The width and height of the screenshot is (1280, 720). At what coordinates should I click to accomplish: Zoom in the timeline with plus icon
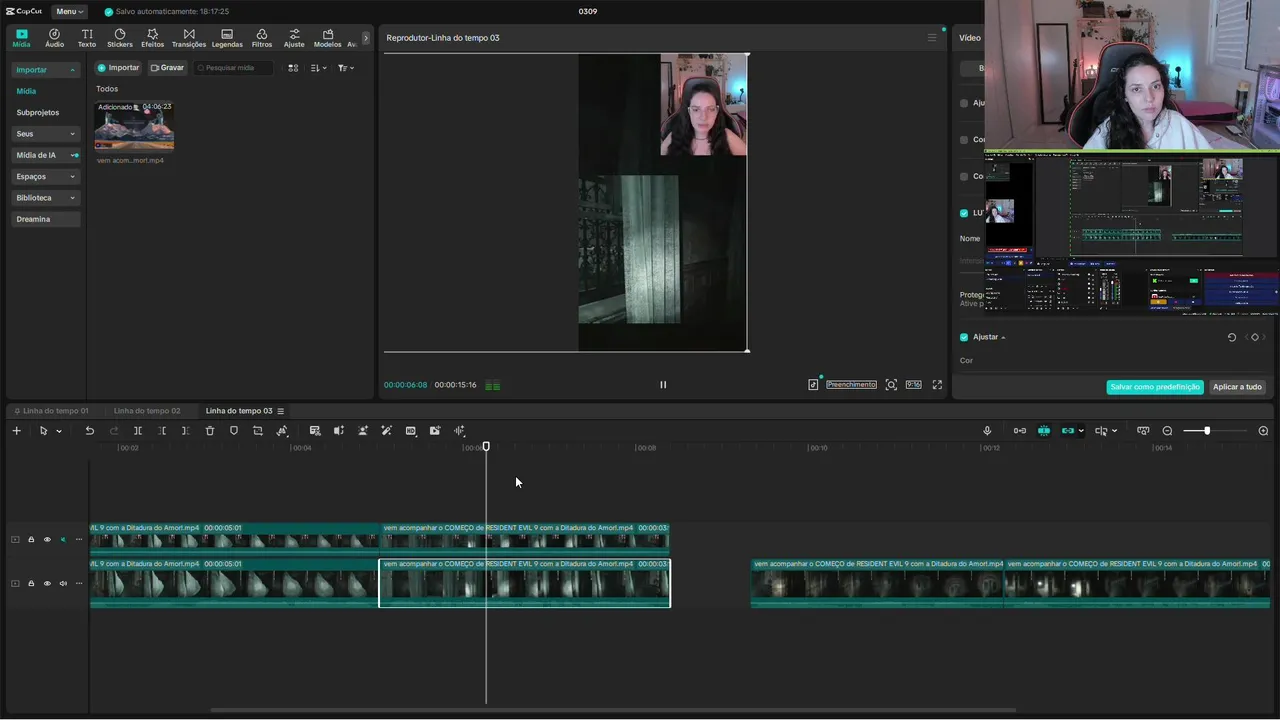coord(1263,431)
